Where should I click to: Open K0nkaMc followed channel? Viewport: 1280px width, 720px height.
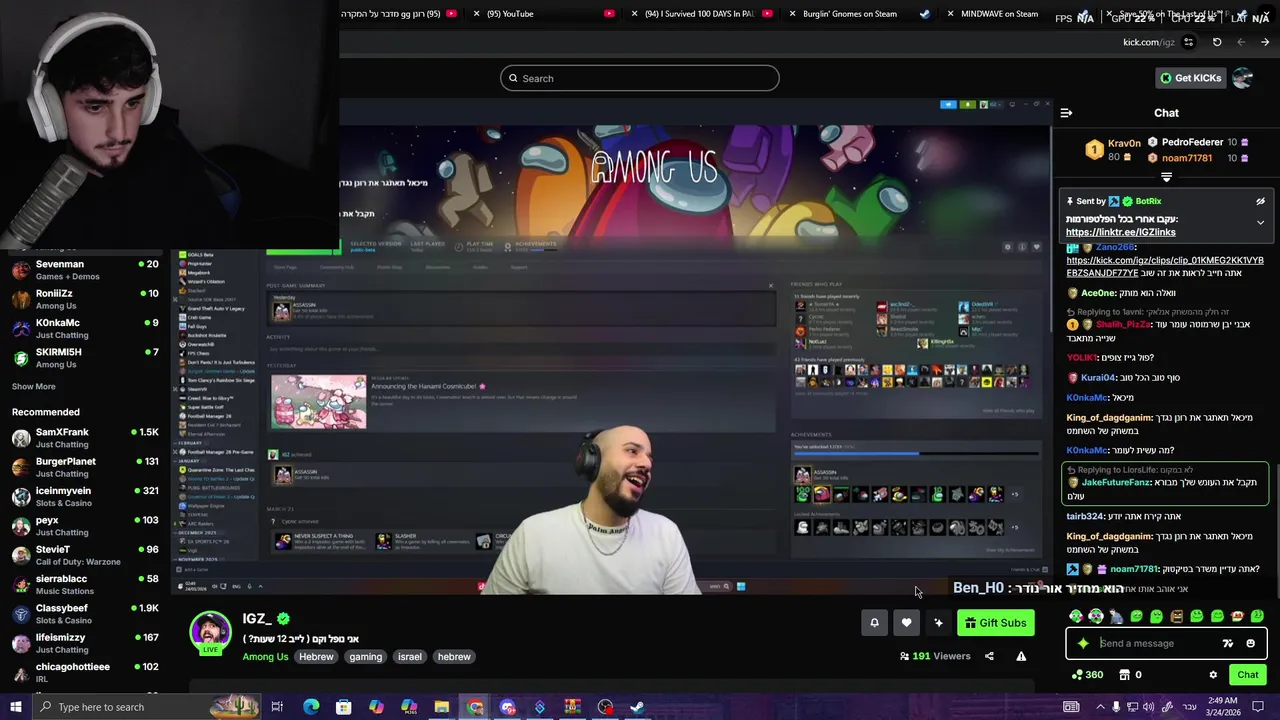tap(85, 328)
